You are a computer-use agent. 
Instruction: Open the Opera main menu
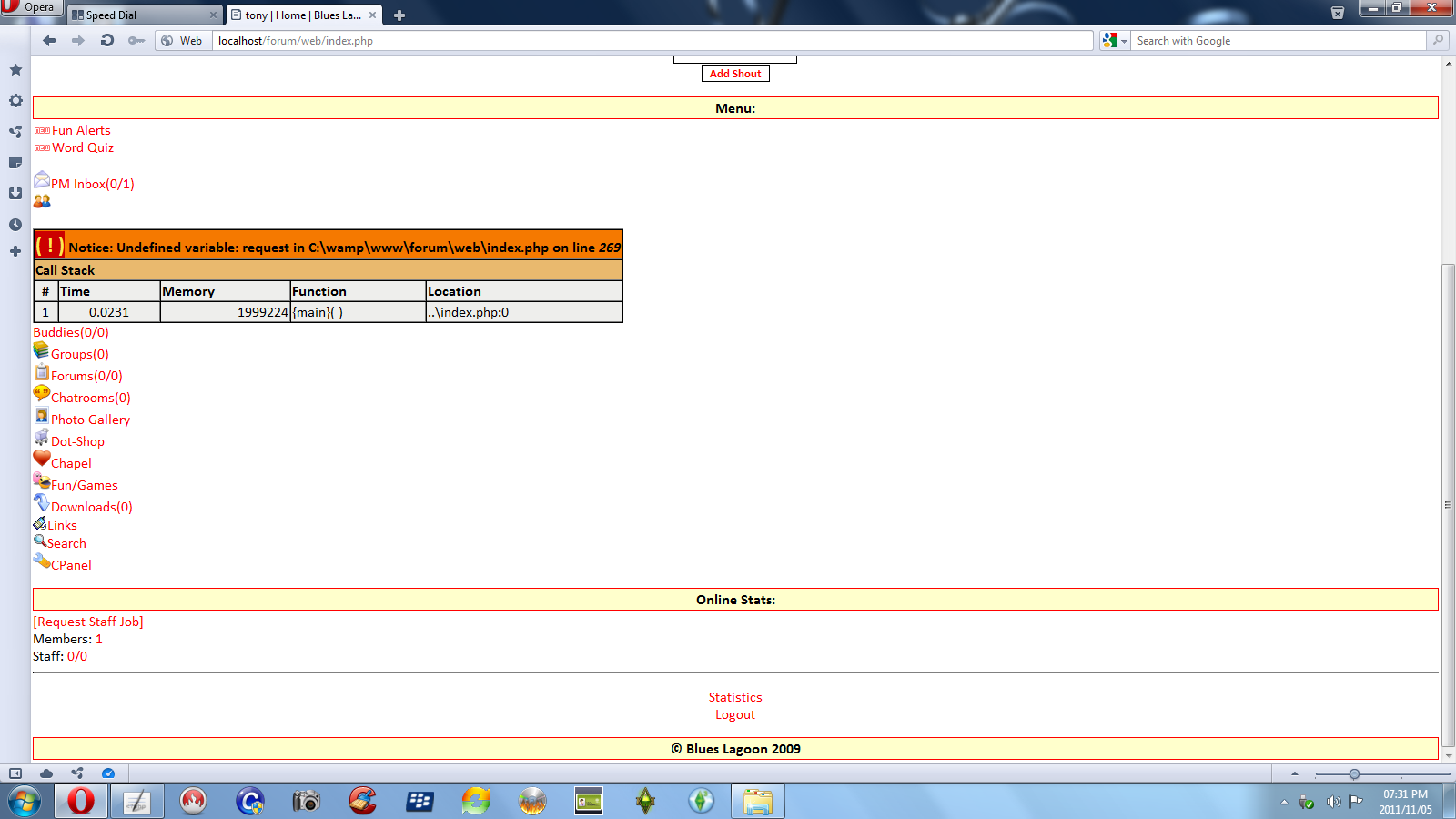point(30,7)
